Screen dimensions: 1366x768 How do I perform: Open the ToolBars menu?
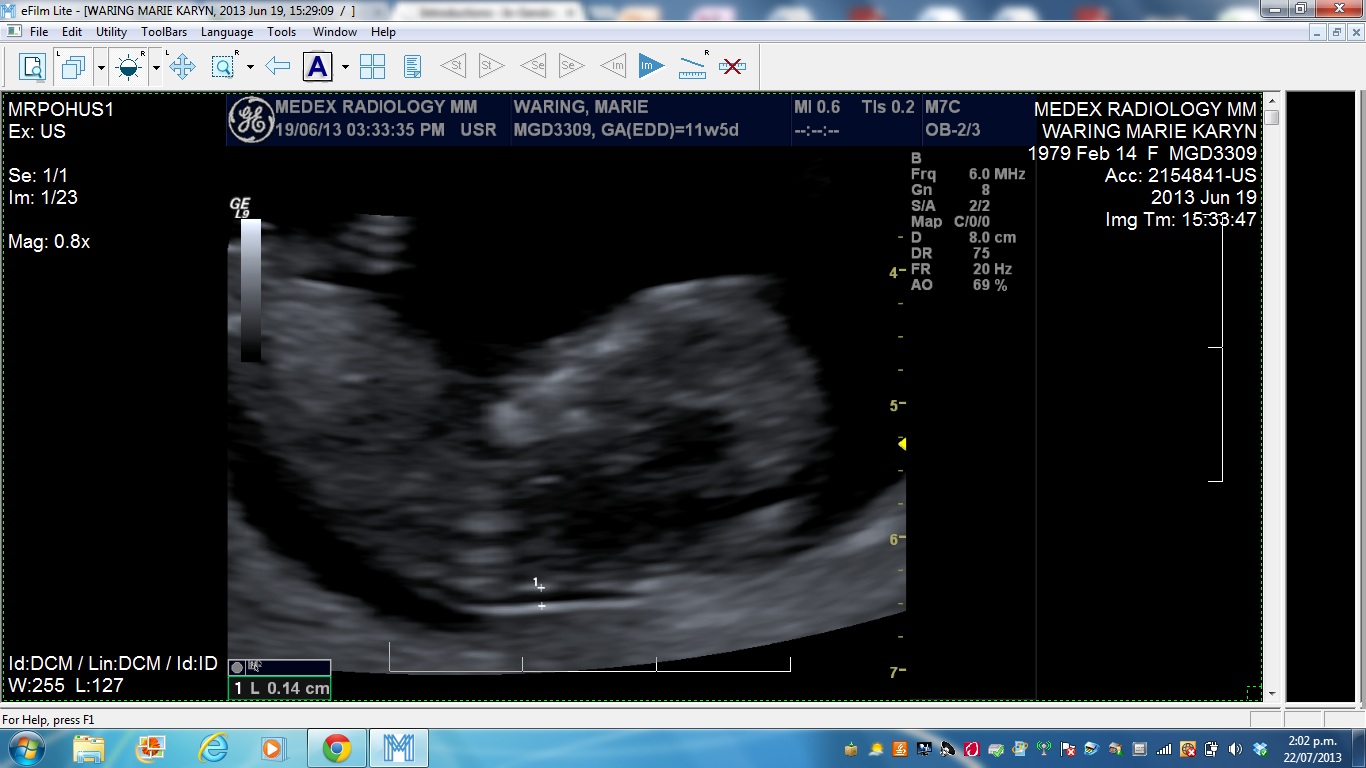pos(164,32)
